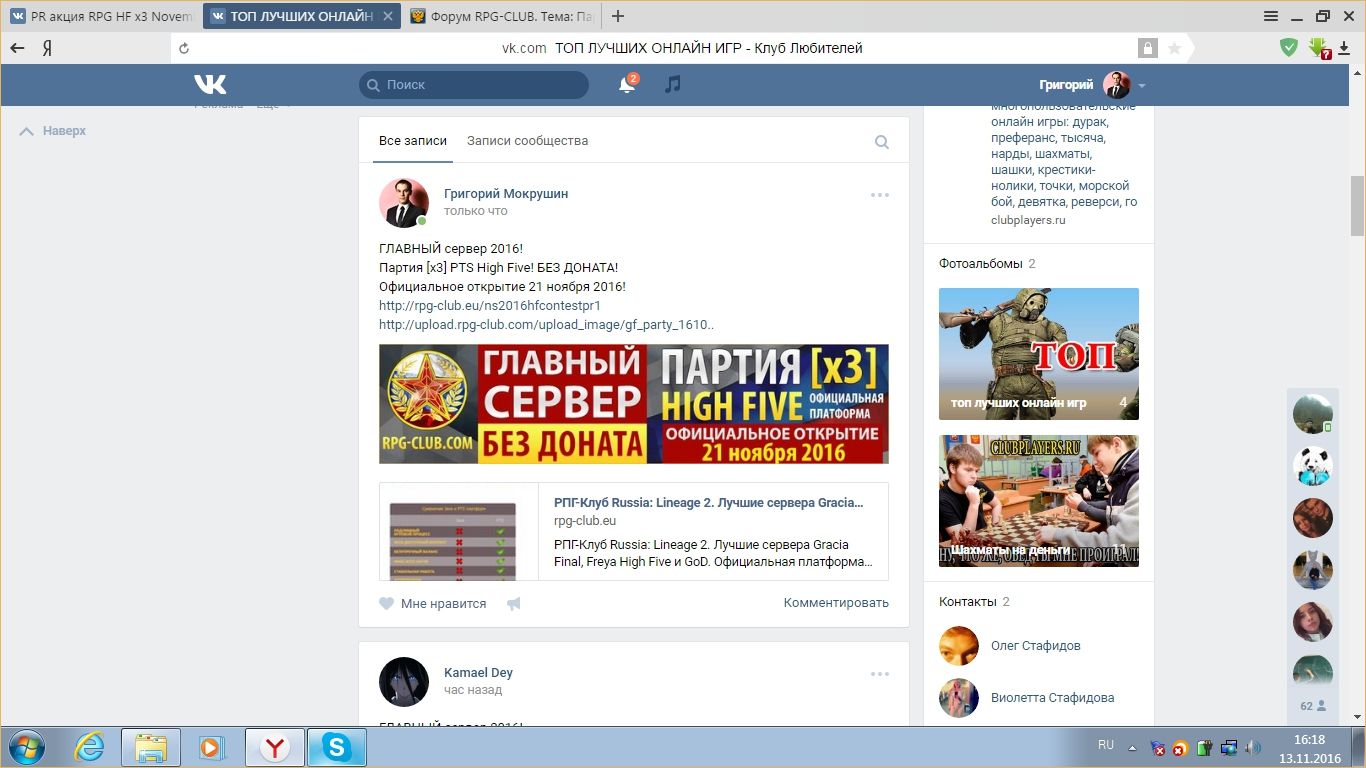Open ГЛАВНЫЙ СЕРВЕР banner image

(x=633, y=404)
